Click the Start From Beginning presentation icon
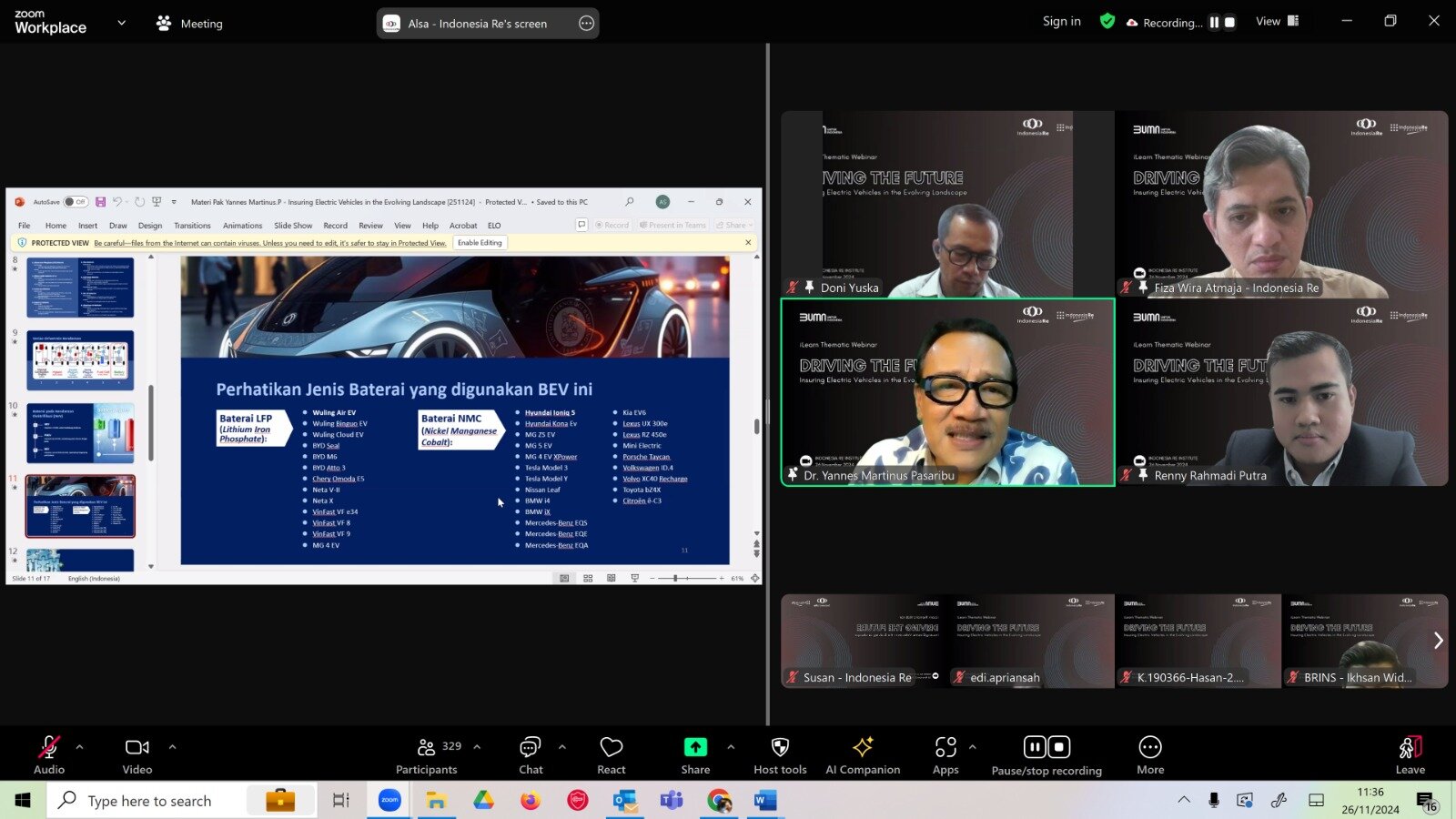Viewport: 1456px width, 819px height. point(157,202)
